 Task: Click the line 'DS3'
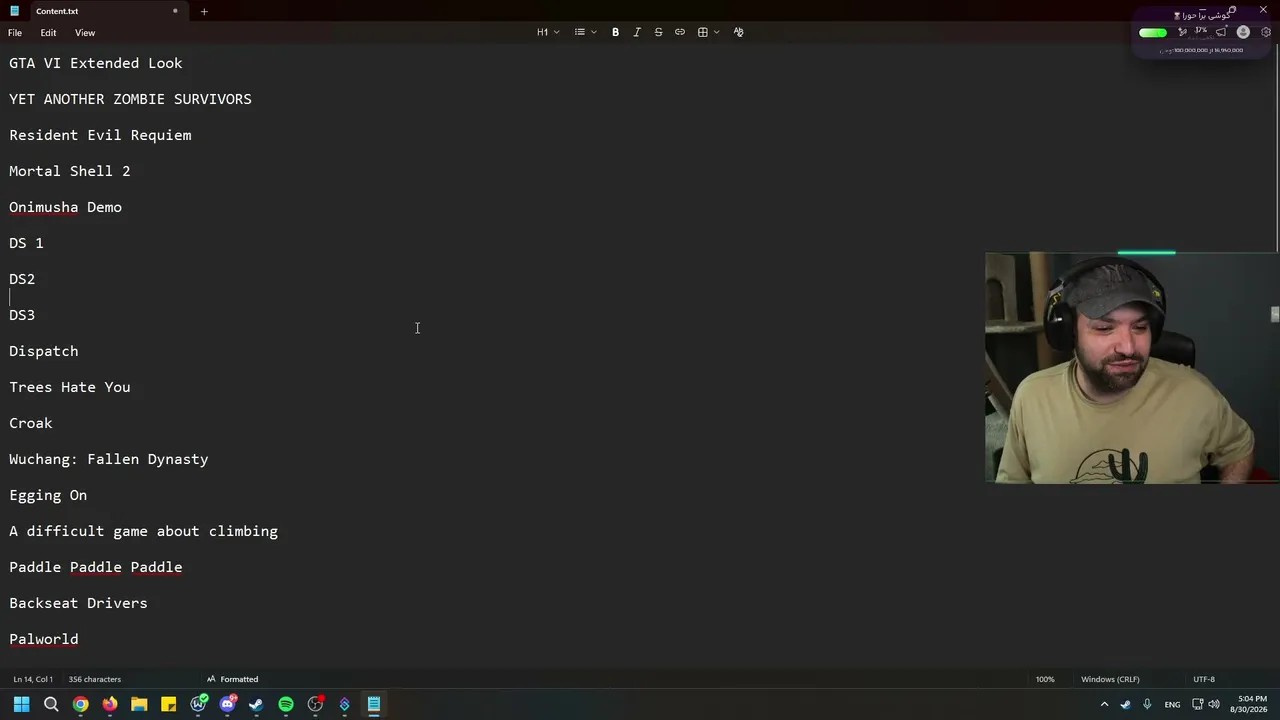(x=22, y=315)
